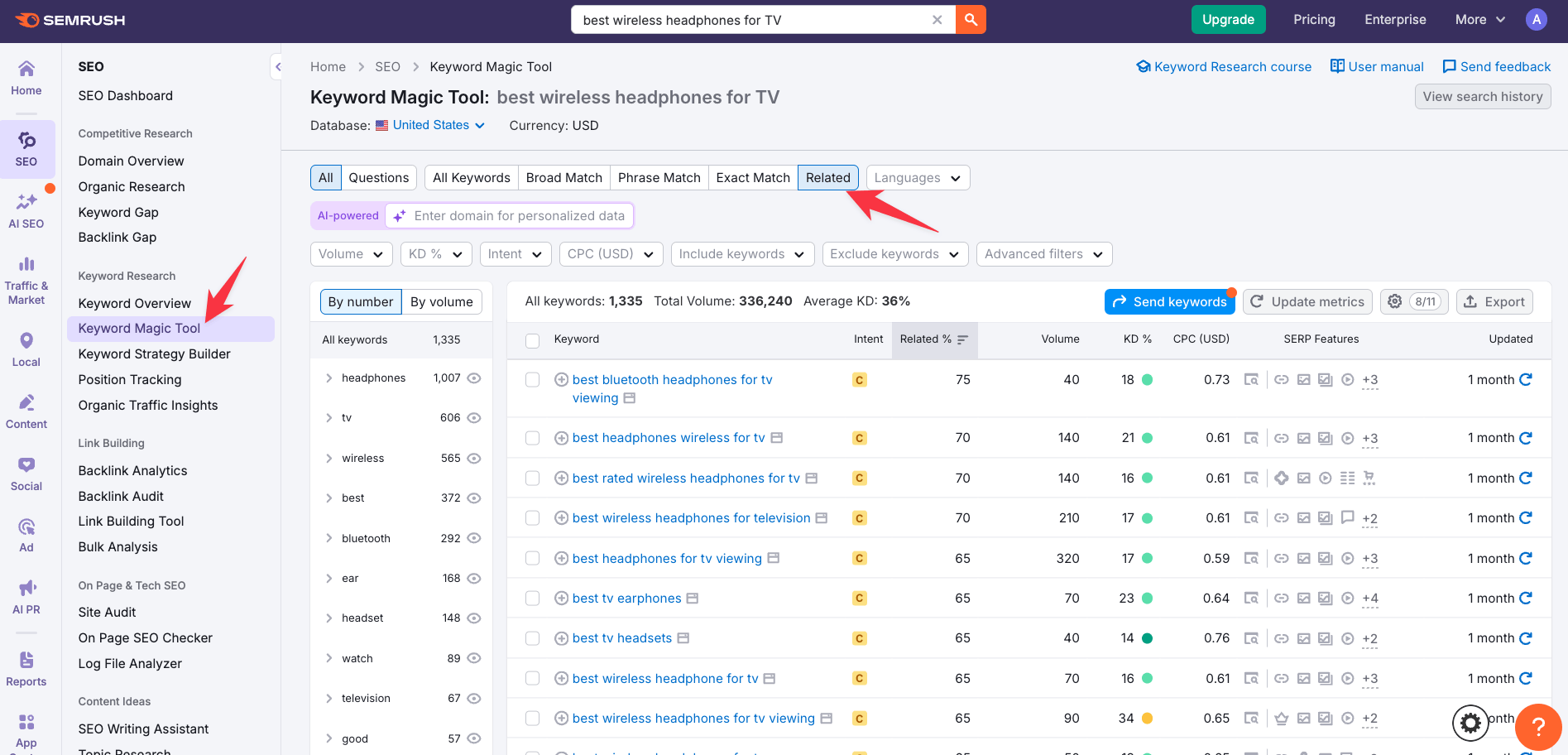Click the domain input for personalized data
This screenshot has width=1568, height=755.
pyautogui.click(x=519, y=216)
